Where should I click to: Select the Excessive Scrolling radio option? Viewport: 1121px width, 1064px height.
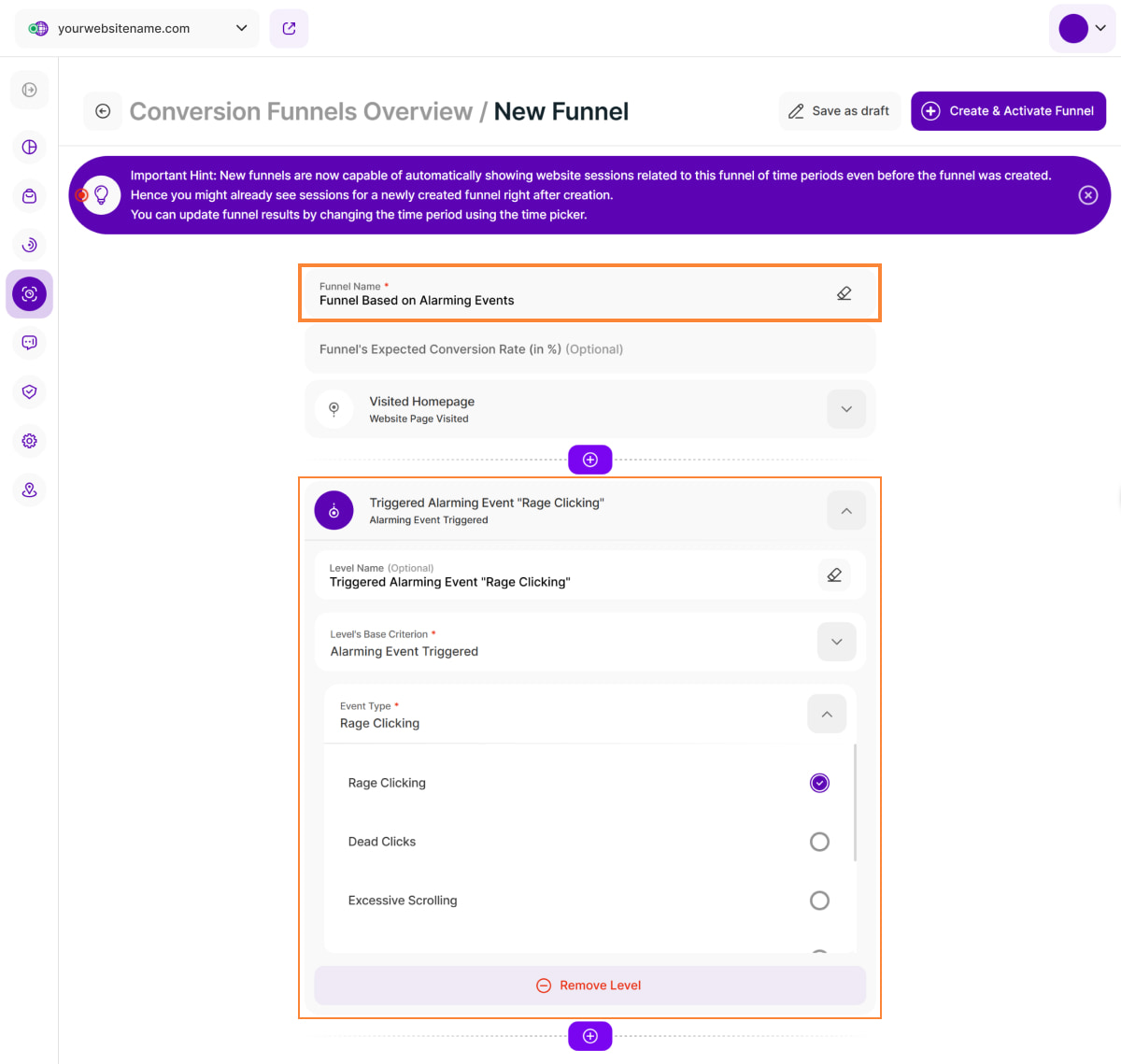click(x=819, y=901)
